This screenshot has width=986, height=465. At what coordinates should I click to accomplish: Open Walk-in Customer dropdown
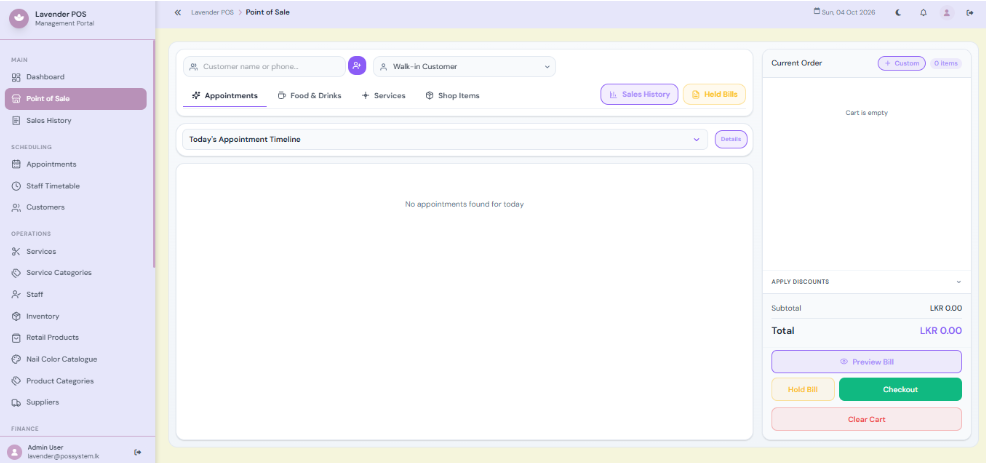click(x=464, y=67)
